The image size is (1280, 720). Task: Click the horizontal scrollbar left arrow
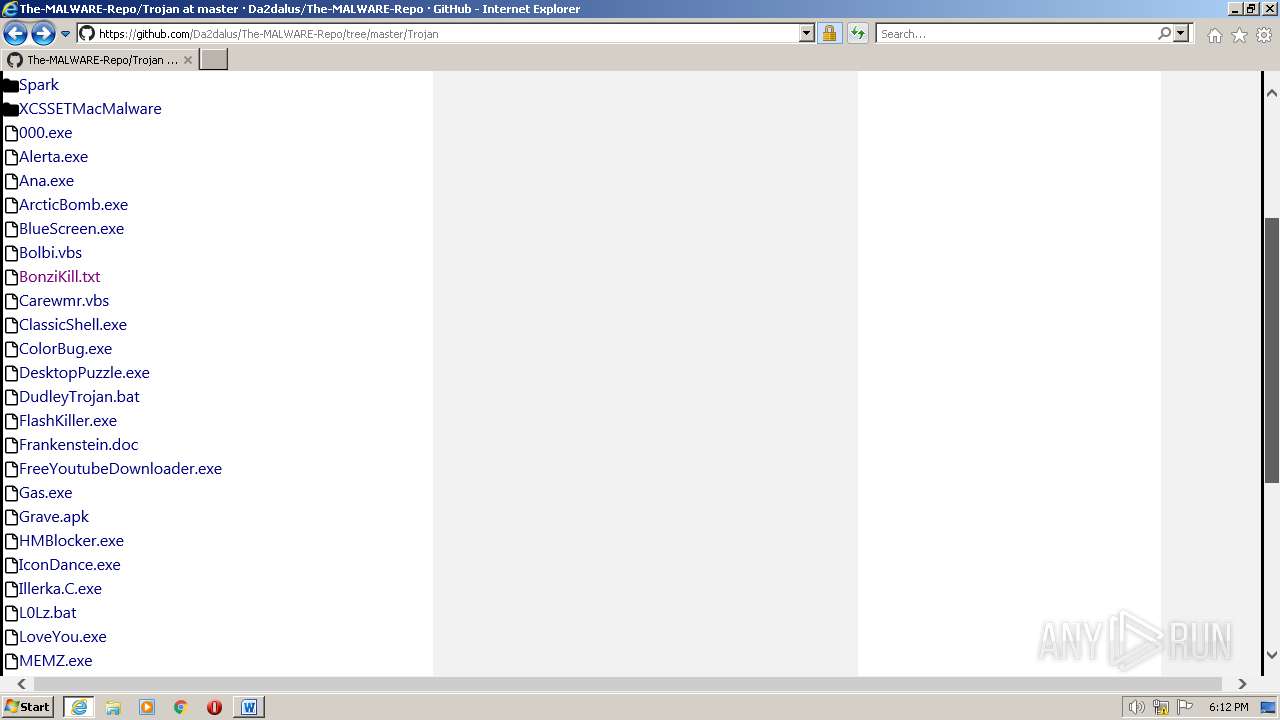click(x=22, y=684)
